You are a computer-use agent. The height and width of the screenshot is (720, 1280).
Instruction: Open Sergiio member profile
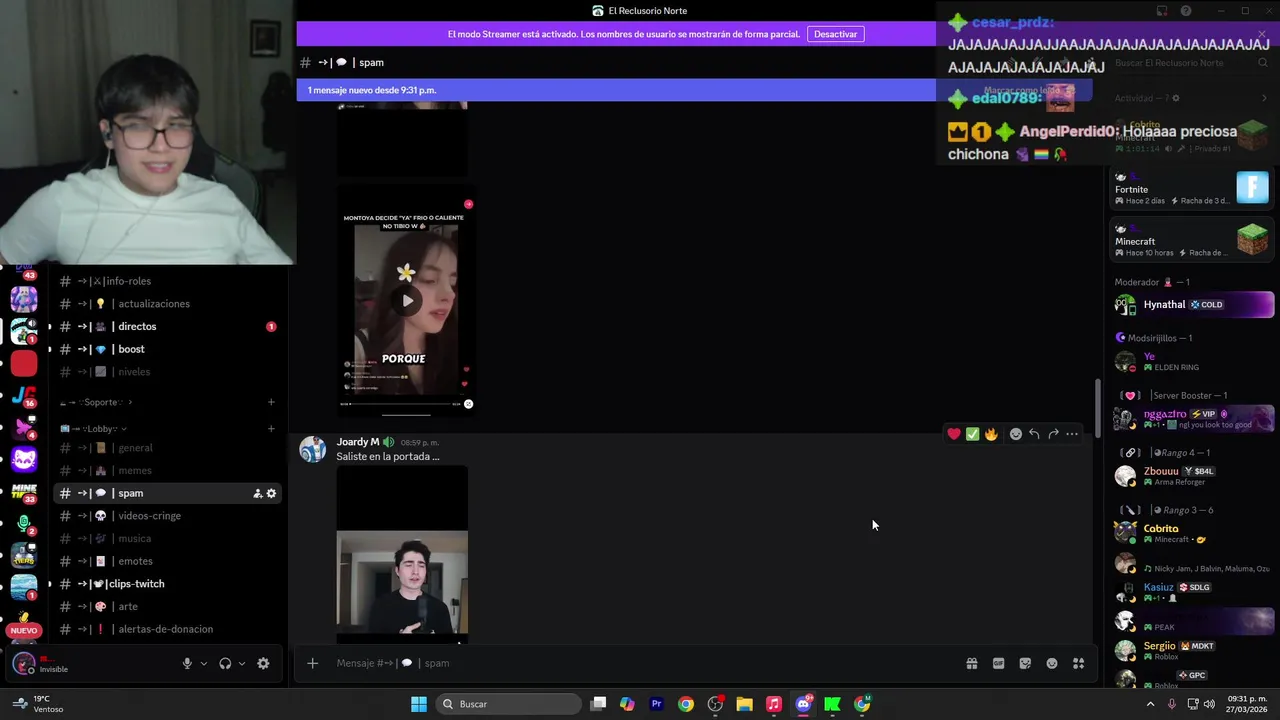1193,650
